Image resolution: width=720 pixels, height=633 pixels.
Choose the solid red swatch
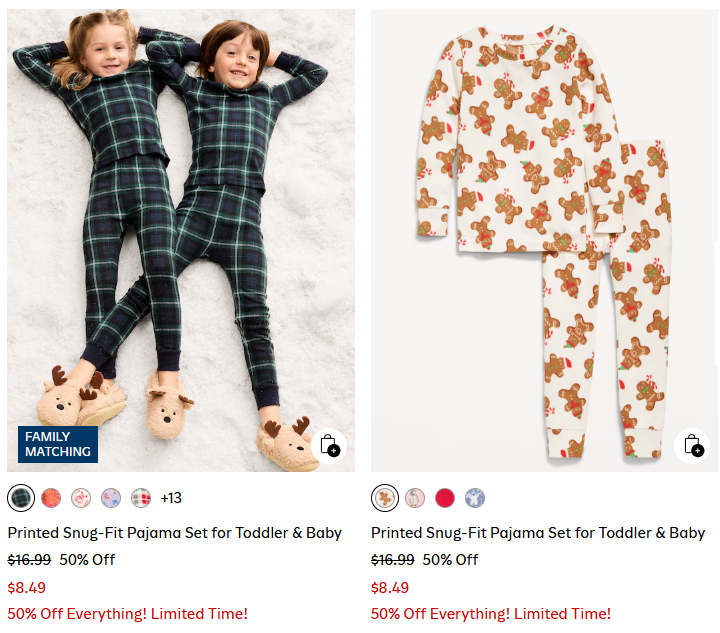point(445,497)
